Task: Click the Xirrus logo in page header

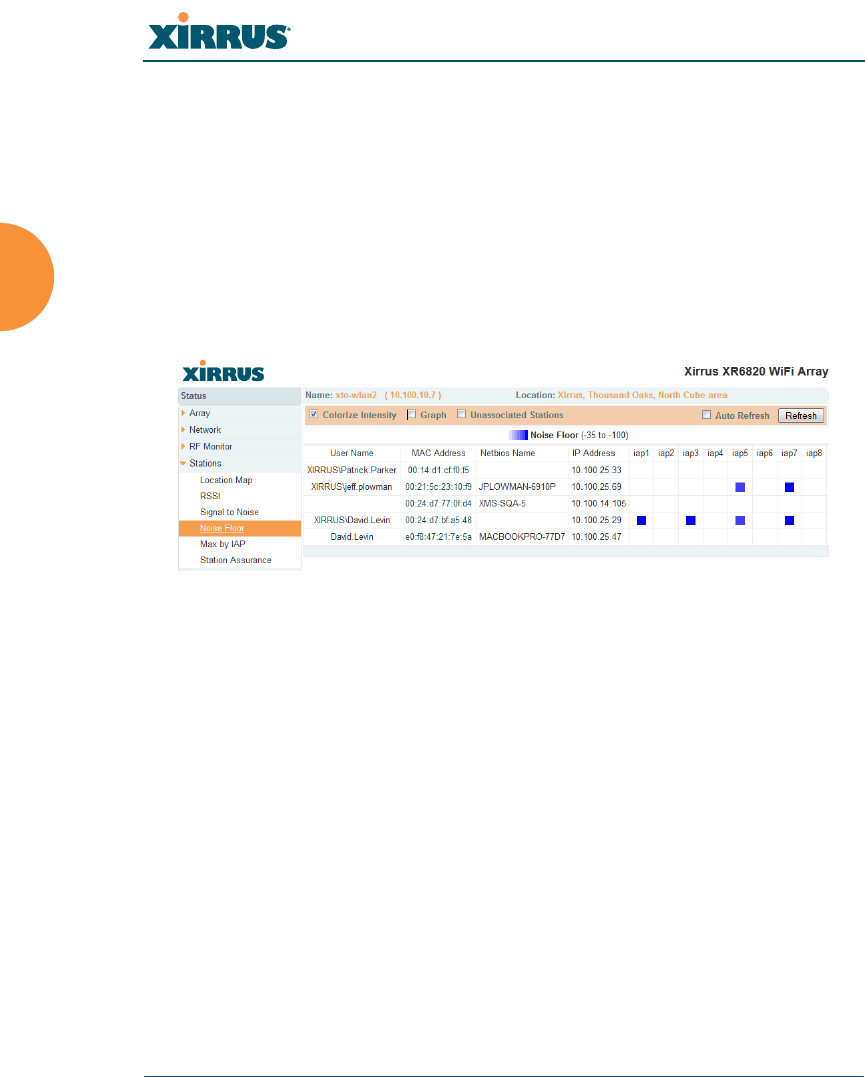Action: (x=219, y=31)
